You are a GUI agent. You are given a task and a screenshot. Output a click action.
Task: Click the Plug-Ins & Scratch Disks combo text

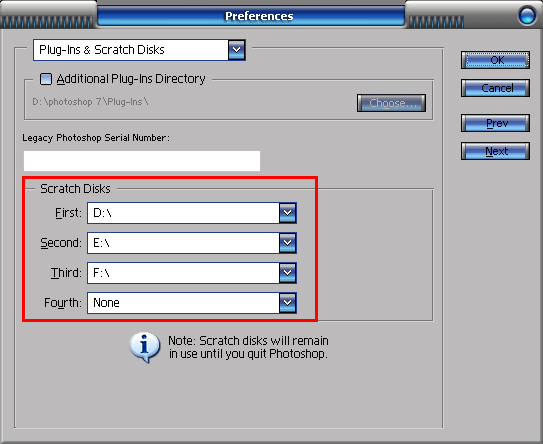[102, 50]
